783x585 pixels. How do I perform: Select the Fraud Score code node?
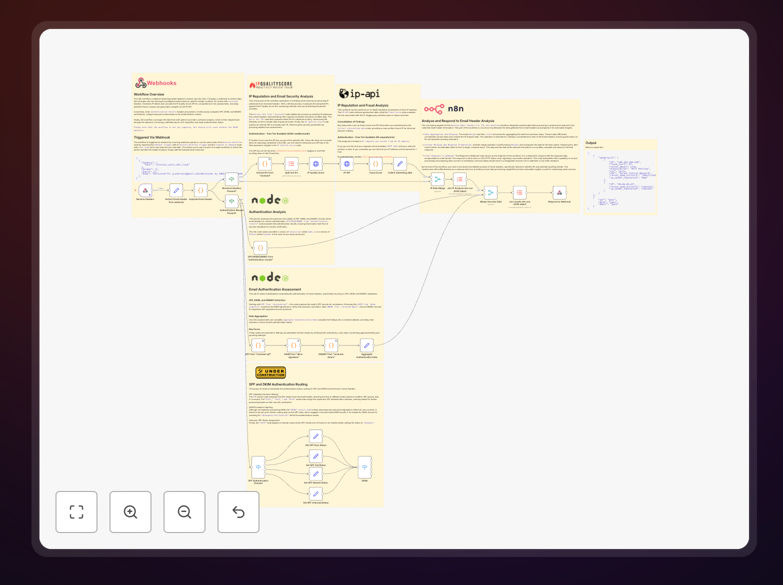tap(376, 164)
